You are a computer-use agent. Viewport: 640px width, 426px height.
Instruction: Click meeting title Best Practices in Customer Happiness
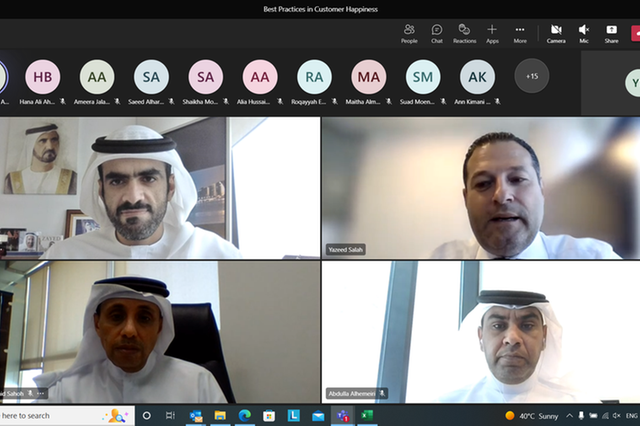coord(320,9)
